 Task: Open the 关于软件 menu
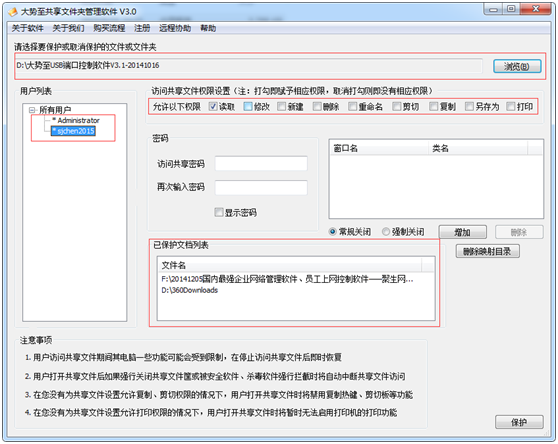point(27,28)
